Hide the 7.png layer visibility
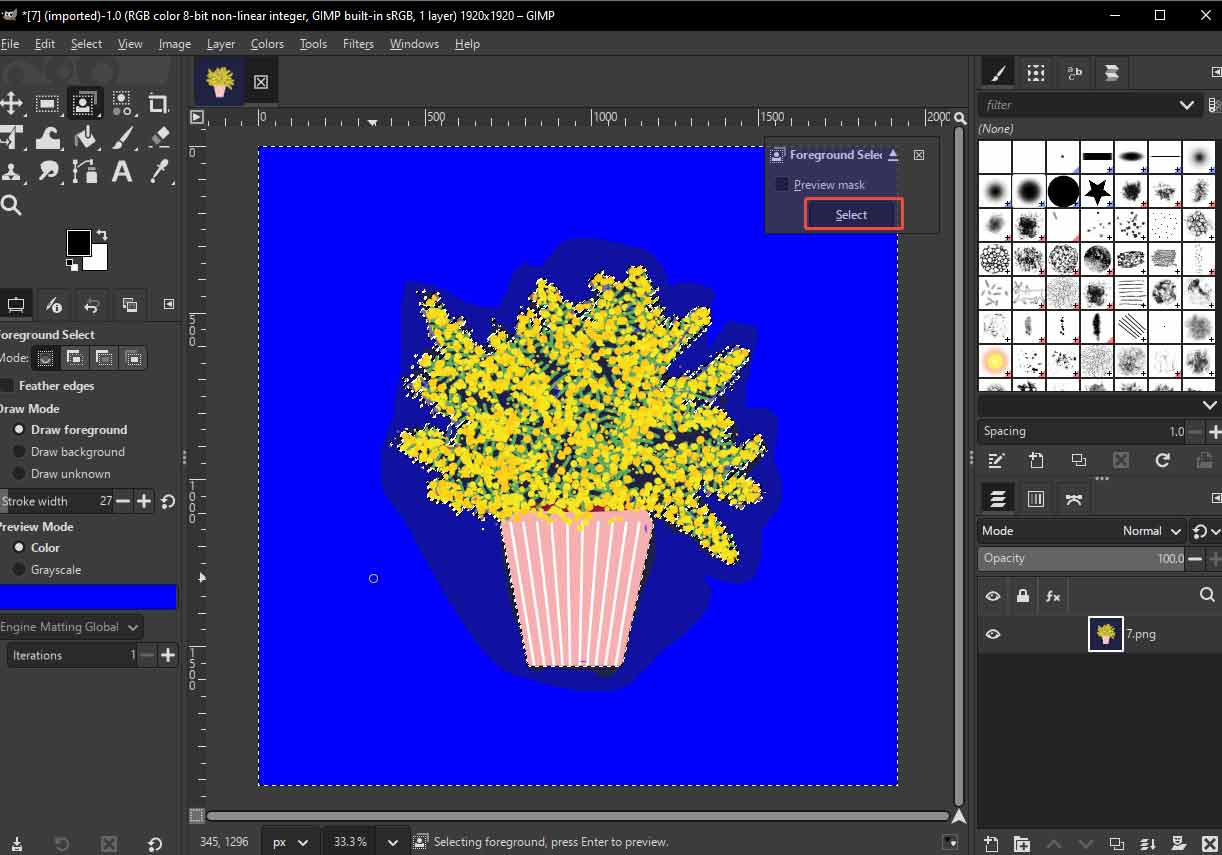 click(992, 633)
